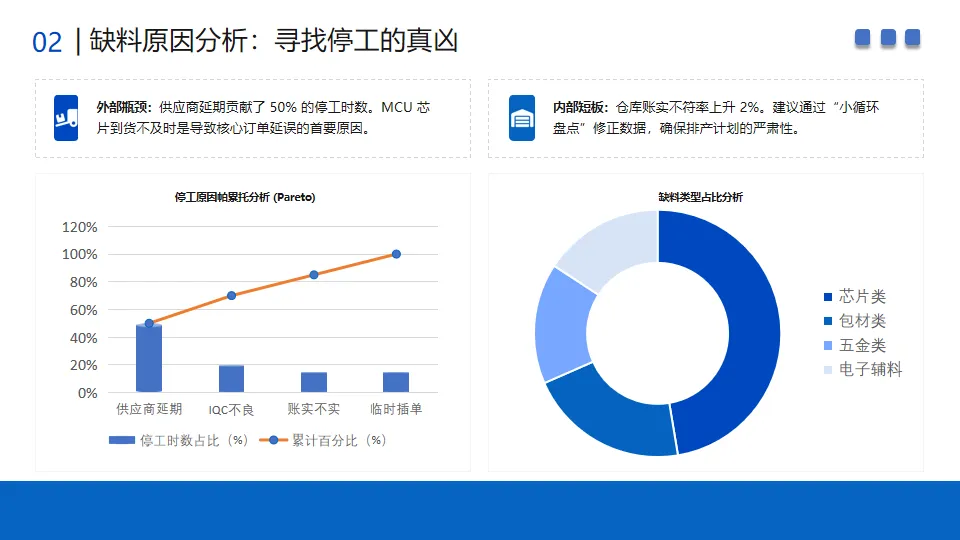960x540 pixels.
Task: Click the 100% y-axis label
Action: tap(80, 255)
